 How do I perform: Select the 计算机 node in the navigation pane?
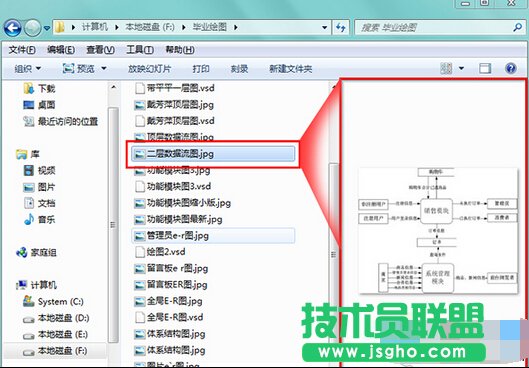[36, 285]
